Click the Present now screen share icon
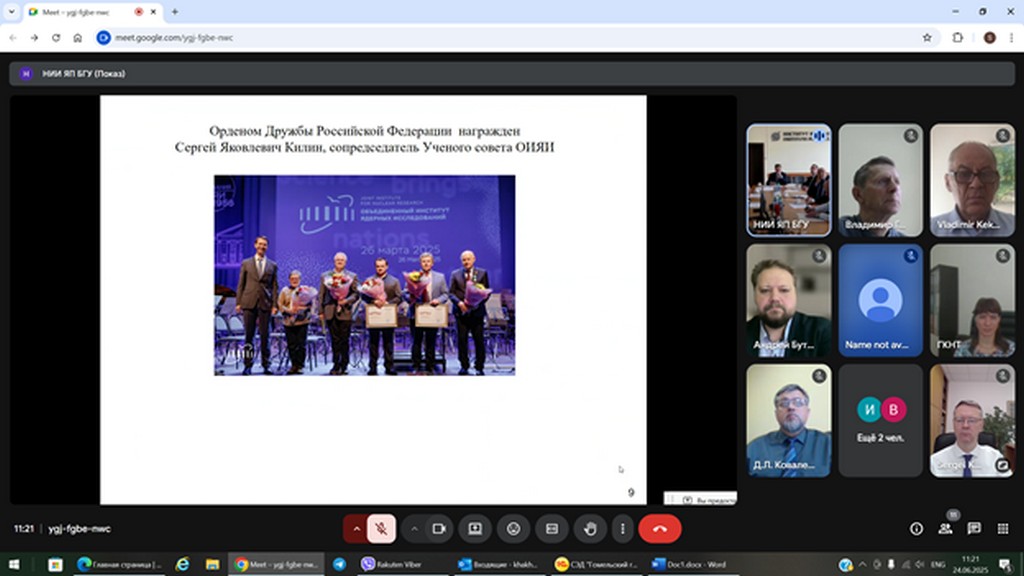Viewport: 1024px width, 576px height. coord(475,528)
